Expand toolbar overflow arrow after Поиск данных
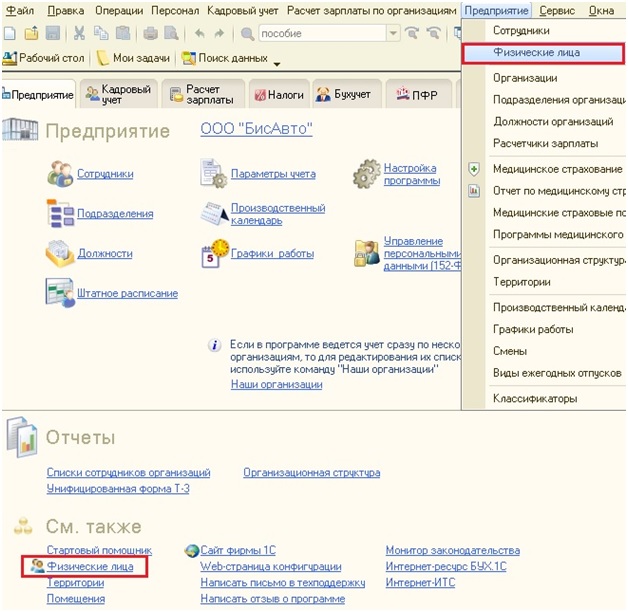Screen dimensions: 628x612 277,62
